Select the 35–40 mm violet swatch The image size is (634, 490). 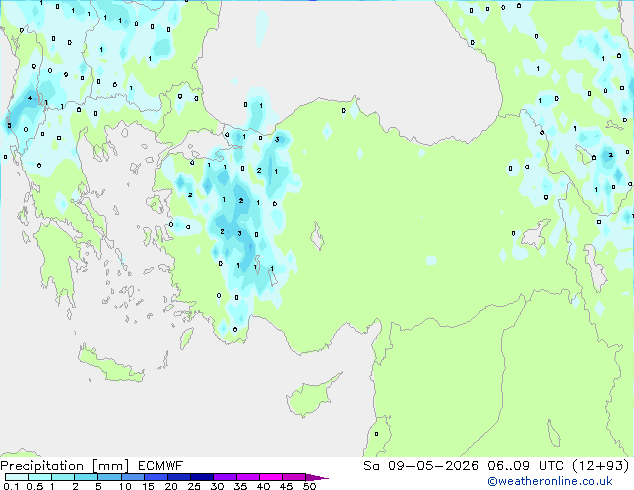tap(247, 477)
